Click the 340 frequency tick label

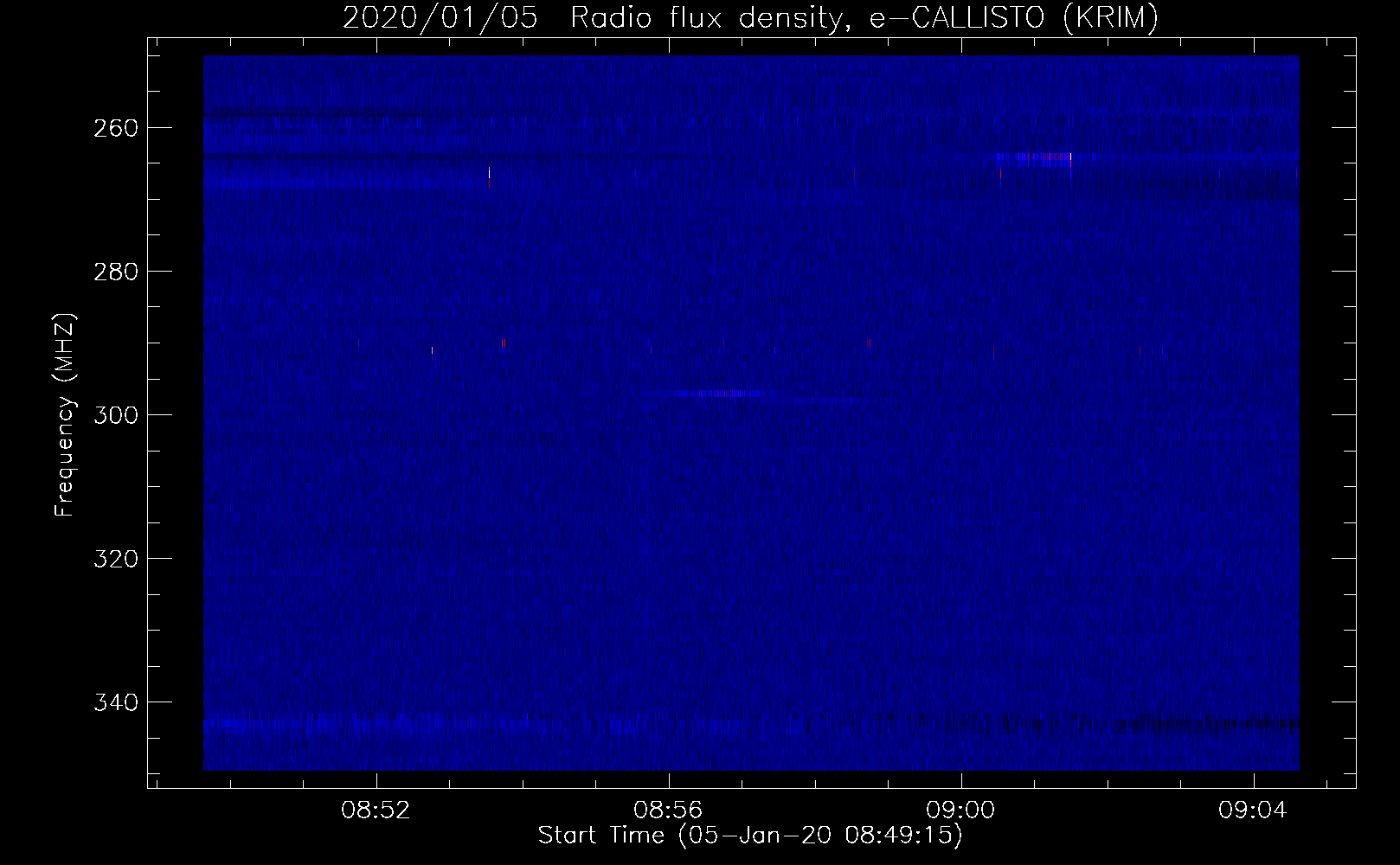(x=115, y=702)
